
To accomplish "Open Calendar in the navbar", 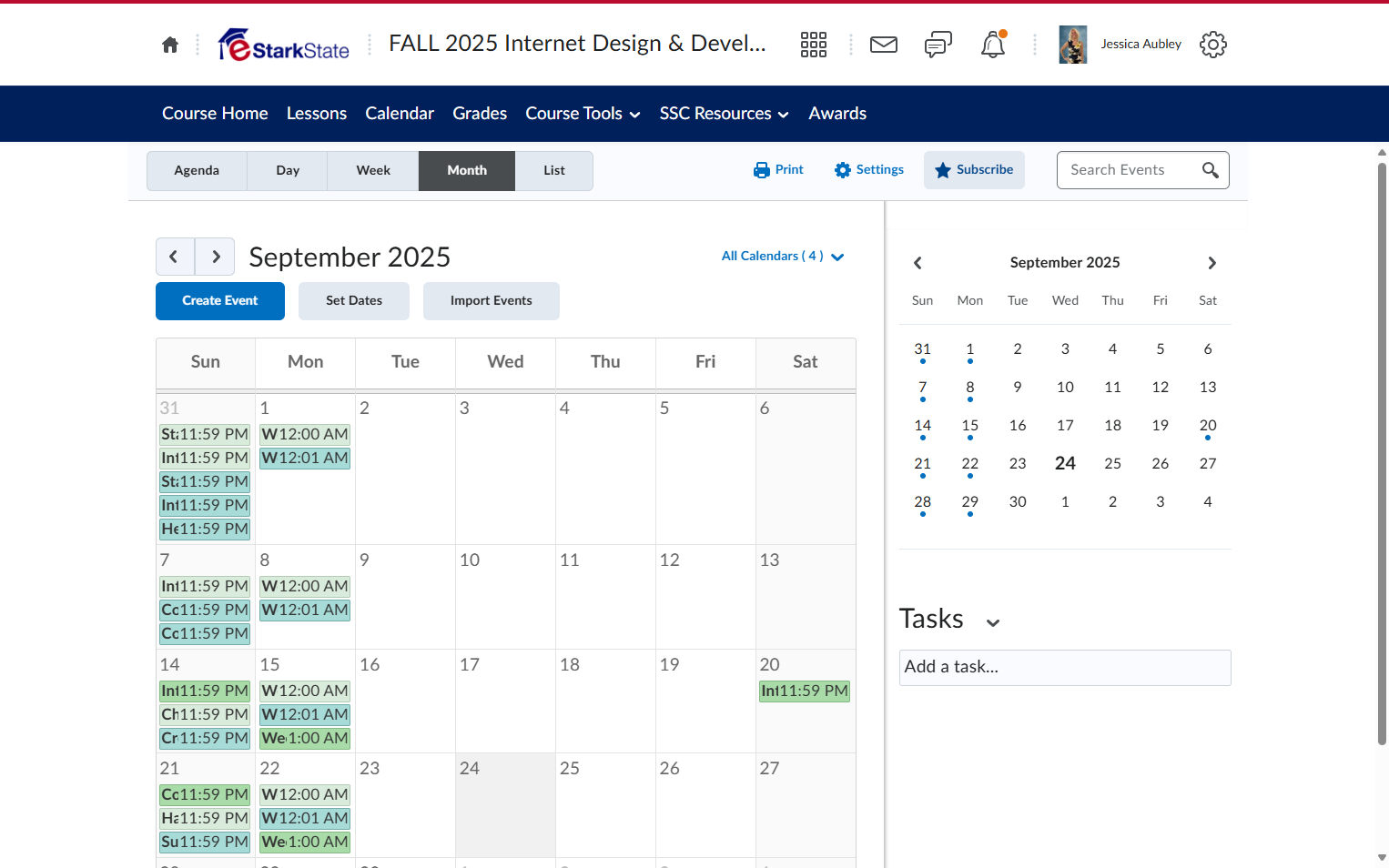I will point(400,114).
